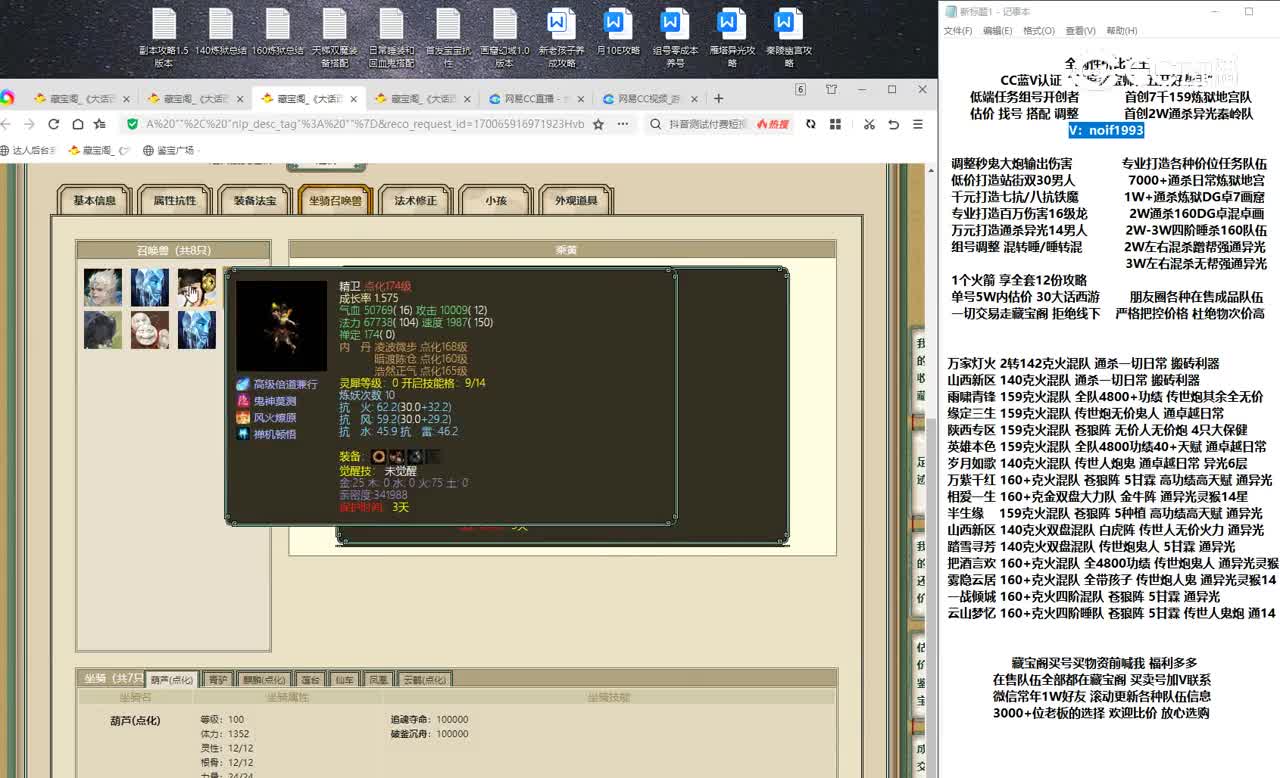
Task: Select first ice crystal summon in top row
Action: click(x=150, y=287)
